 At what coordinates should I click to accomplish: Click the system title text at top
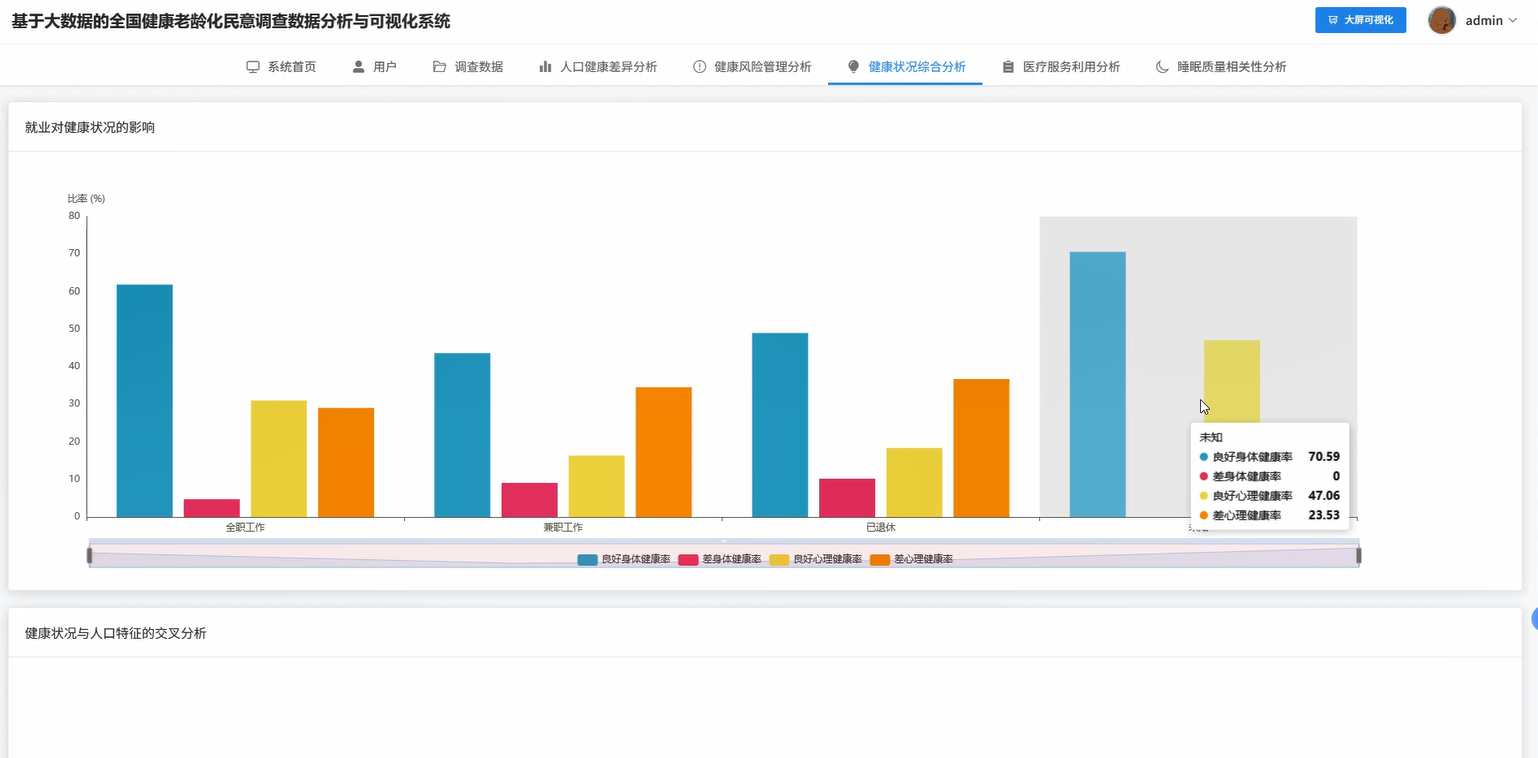click(231, 21)
